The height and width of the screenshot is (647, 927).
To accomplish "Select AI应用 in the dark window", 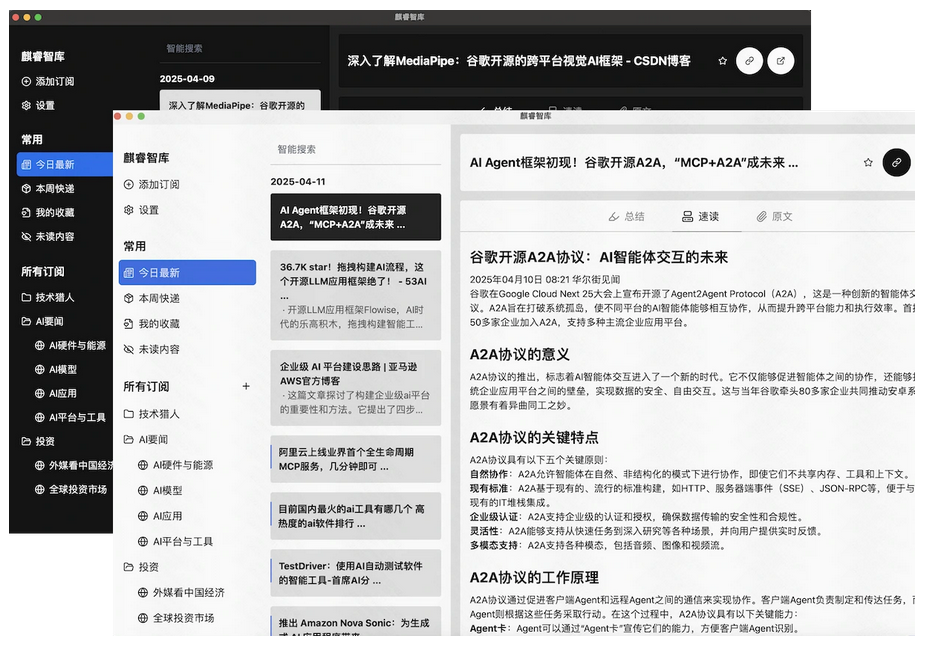I will click(56, 393).
